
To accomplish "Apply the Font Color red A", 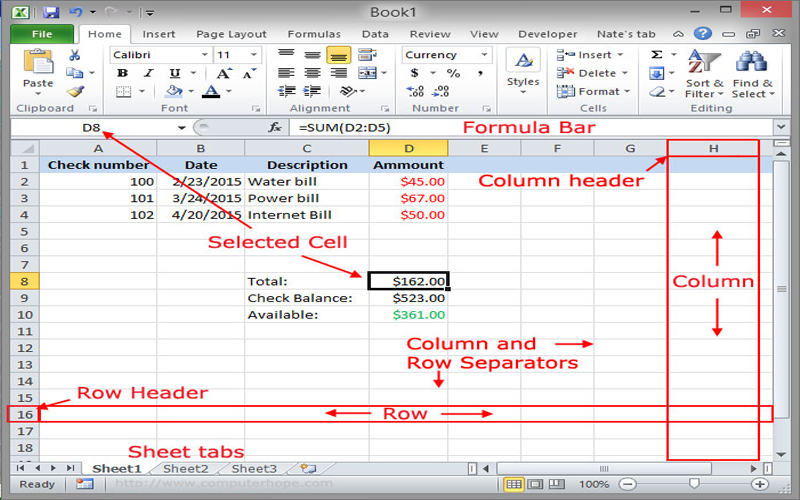I will tap(211, 92).
